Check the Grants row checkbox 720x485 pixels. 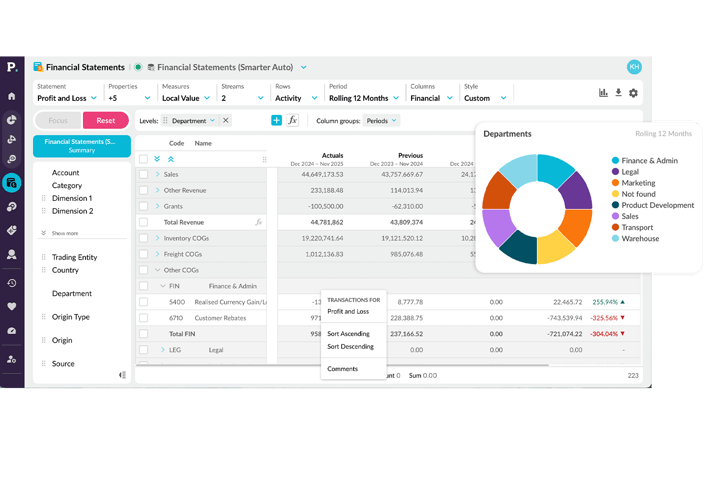143,206
